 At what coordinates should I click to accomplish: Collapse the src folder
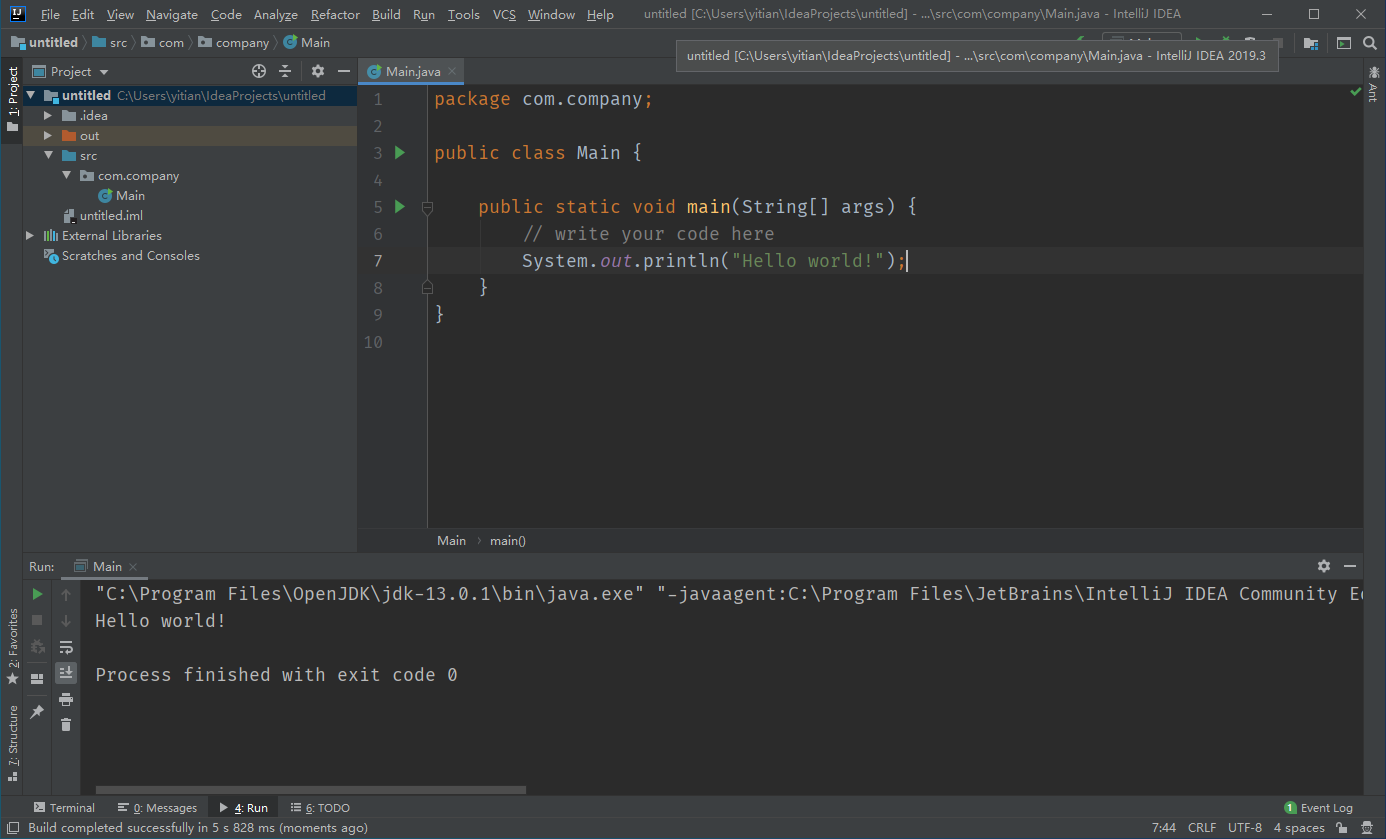(x=47, y=156)
